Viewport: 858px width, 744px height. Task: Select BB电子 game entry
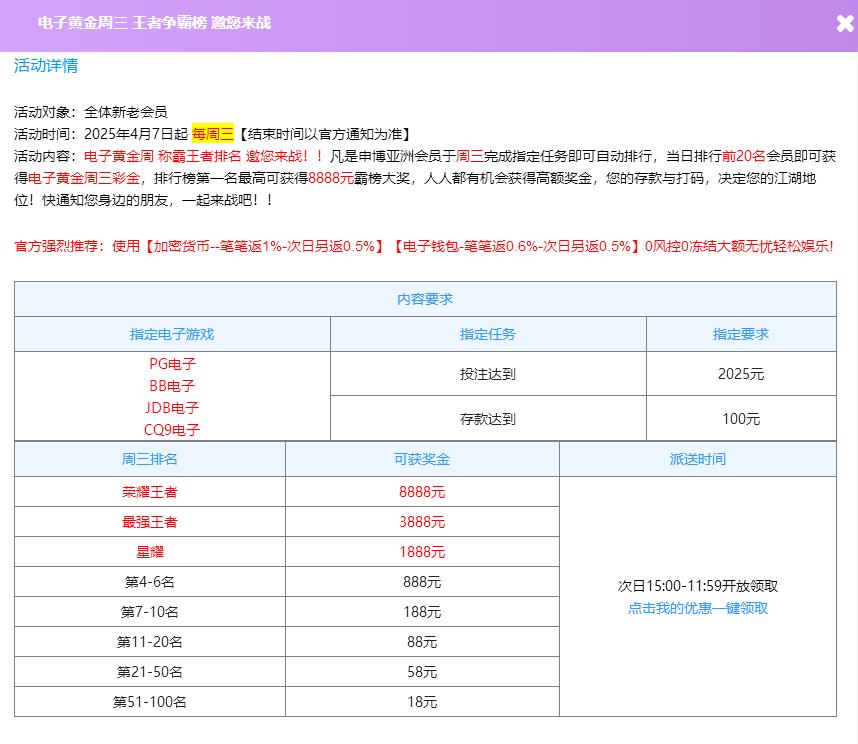tap(172, 386)
